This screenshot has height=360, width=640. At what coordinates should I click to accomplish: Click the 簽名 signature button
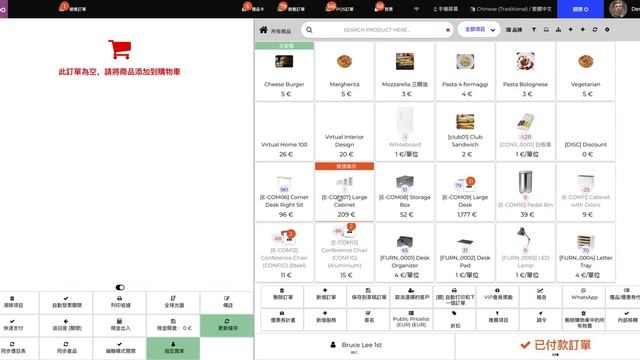click(x=369, y=319)
